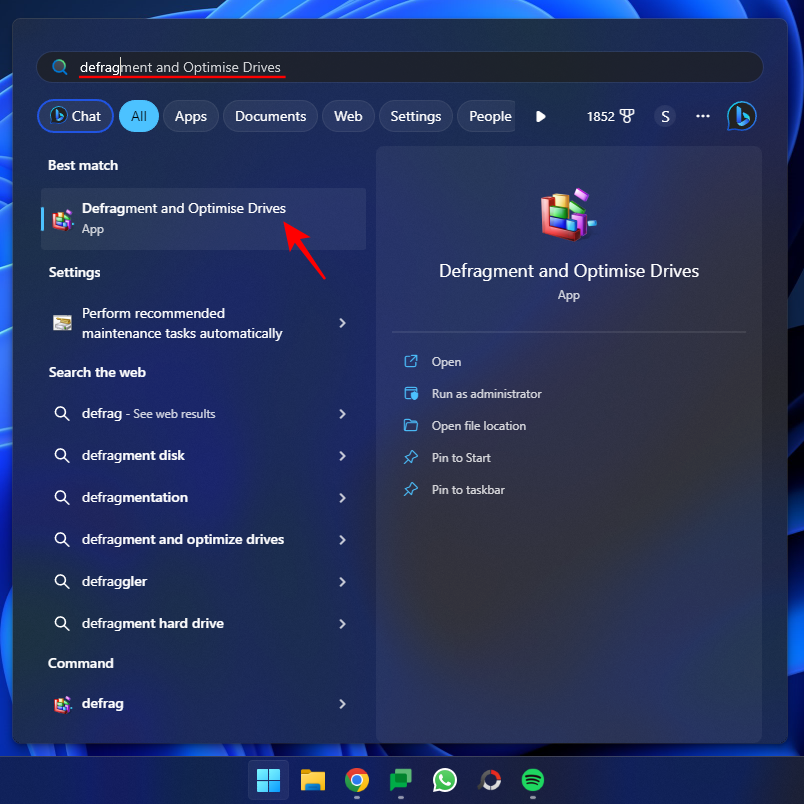Open your account profile icon labeled S
804x804 pixels.
pyautogui.click(x=665, y=116)
